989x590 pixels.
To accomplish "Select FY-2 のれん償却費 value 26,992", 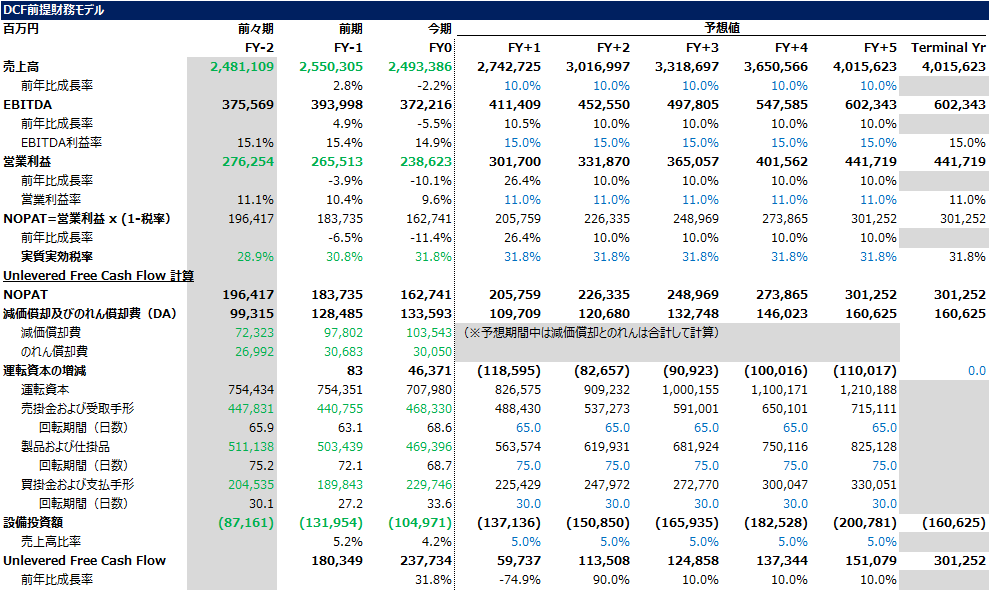I will click(x=254, y=352).
